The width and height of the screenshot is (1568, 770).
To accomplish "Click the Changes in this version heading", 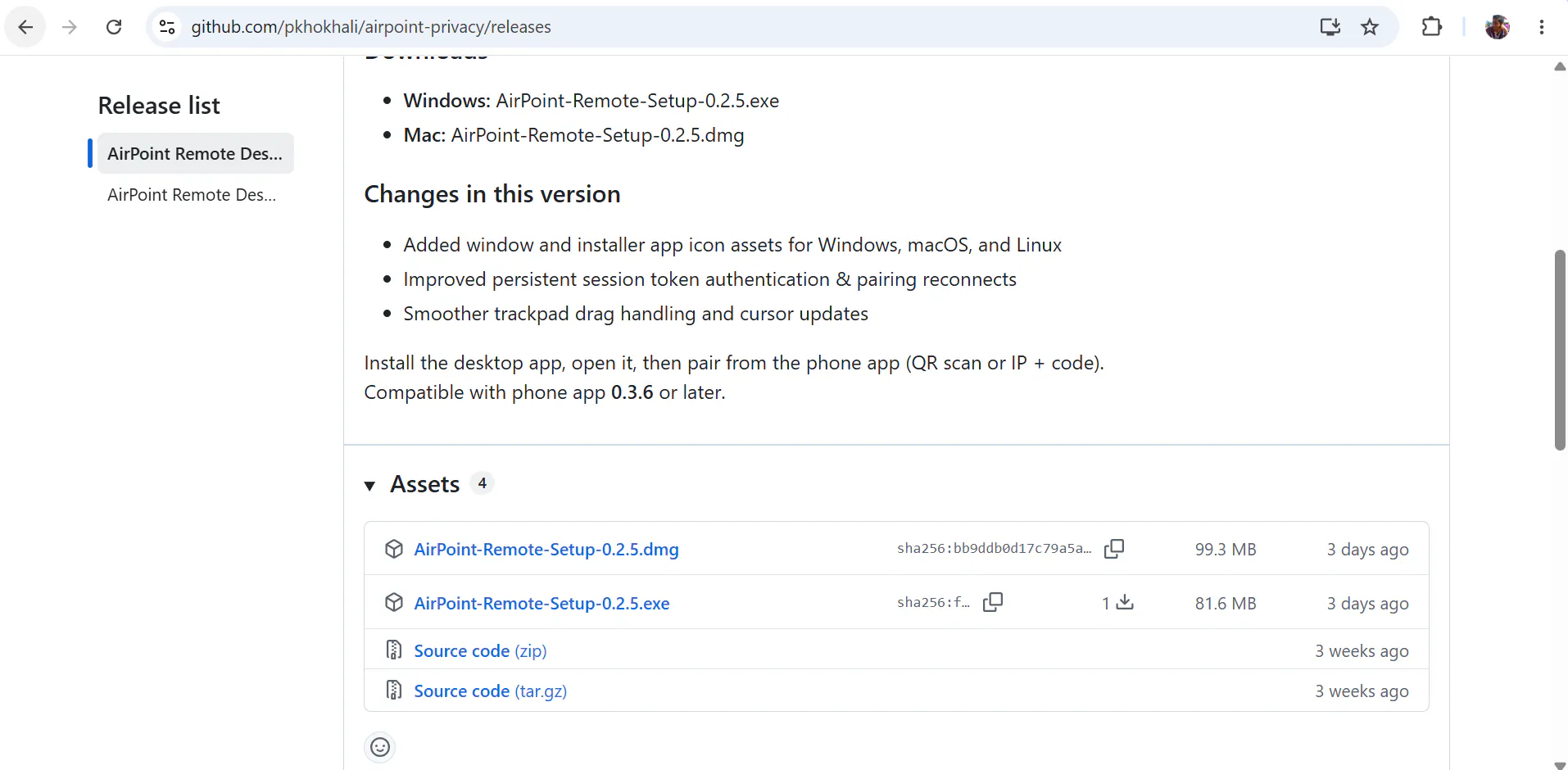I will 492,194.
